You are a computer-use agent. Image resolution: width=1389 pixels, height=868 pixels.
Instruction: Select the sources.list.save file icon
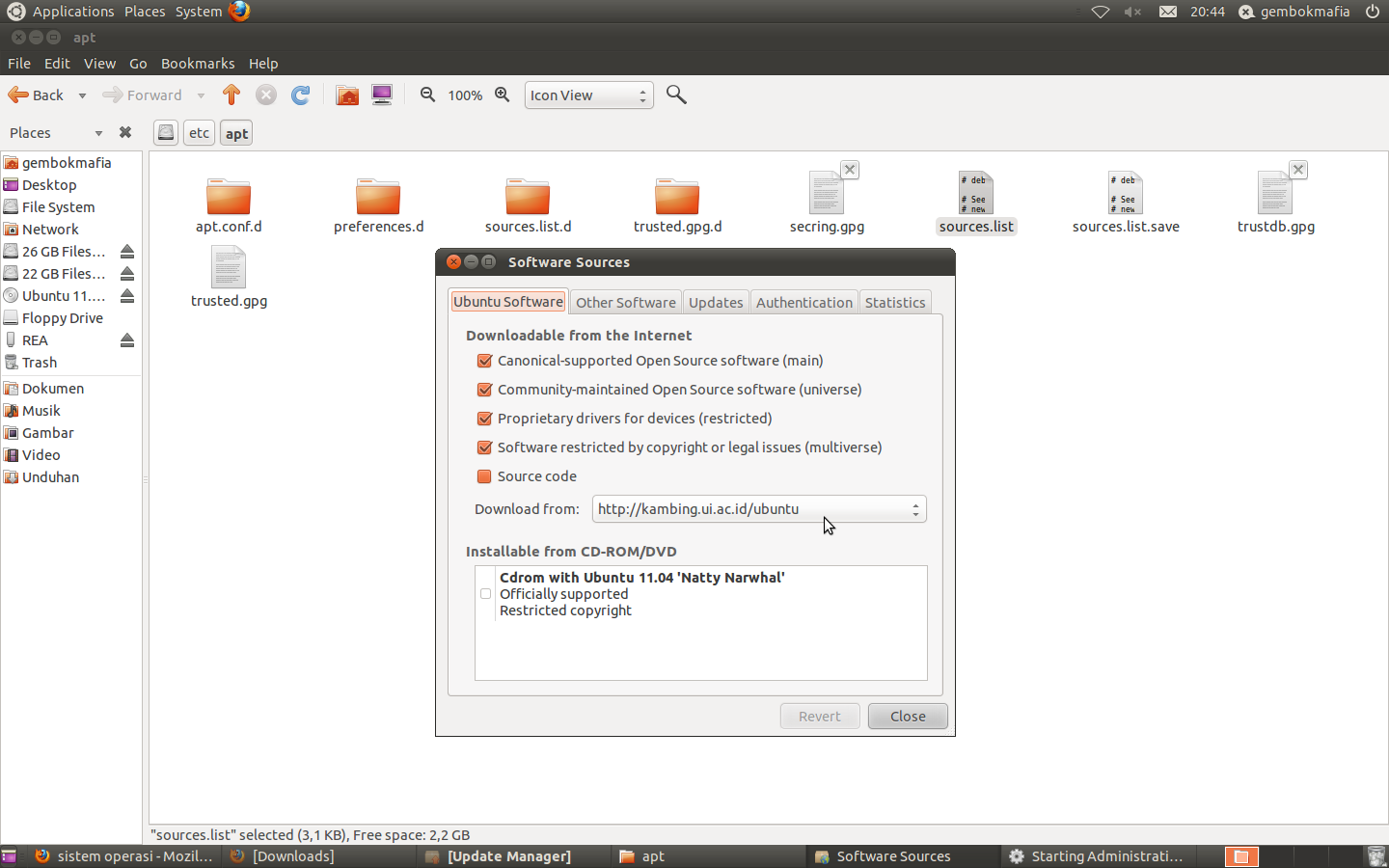tap(1126, 193)
